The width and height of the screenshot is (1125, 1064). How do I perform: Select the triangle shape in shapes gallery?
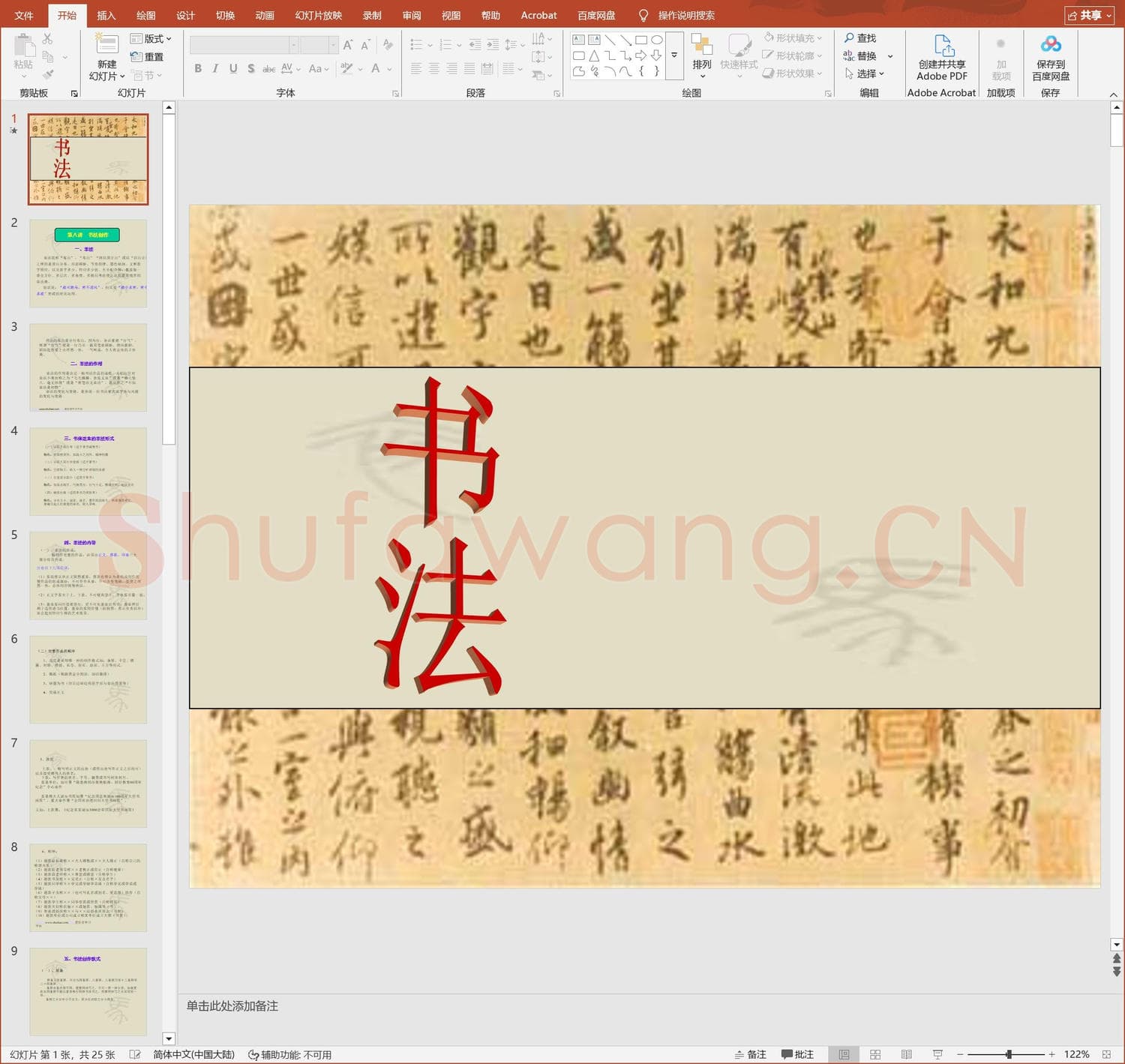tap(594, 55)
